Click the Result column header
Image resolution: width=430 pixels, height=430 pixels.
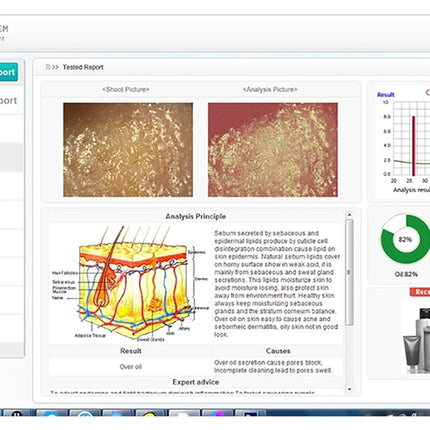click(131, 351)
